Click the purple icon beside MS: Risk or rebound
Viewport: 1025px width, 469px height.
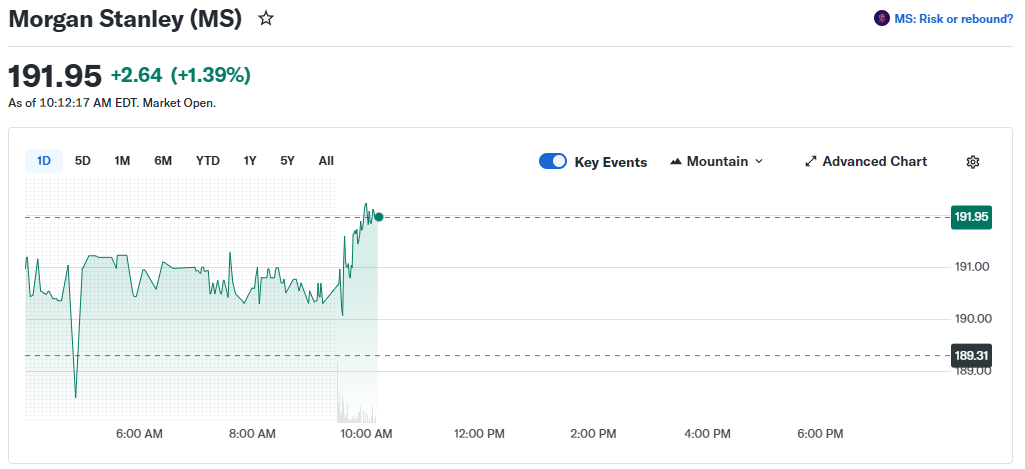pyautogui.click(x=881, y=18)
